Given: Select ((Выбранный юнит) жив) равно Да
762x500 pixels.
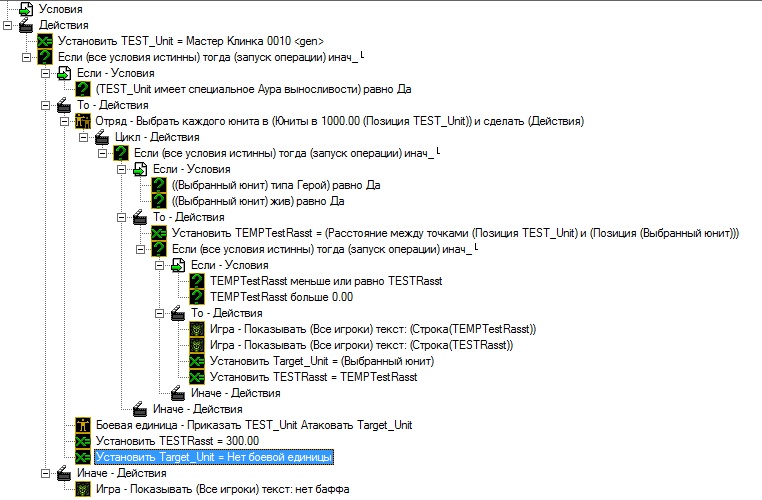Looking at the screenshot, I should click(x=258, y=201).
